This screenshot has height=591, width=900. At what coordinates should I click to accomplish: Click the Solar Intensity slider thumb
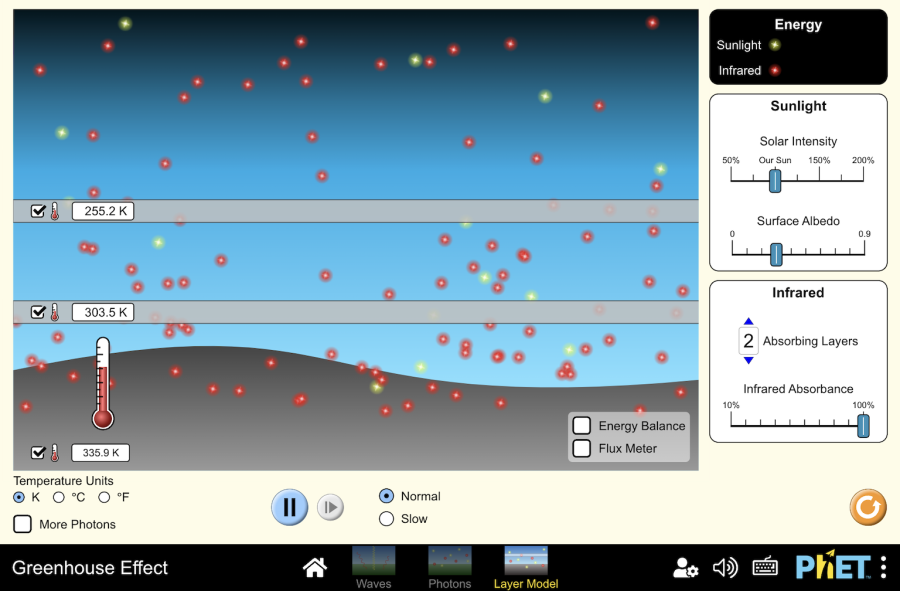(x=775, y=180)
